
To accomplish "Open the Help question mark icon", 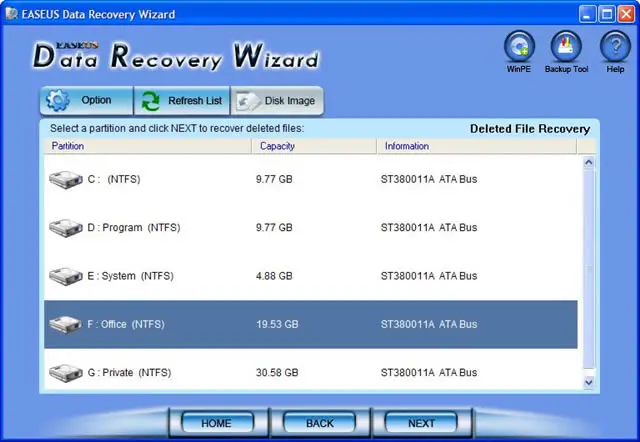I will pos(615,47).
